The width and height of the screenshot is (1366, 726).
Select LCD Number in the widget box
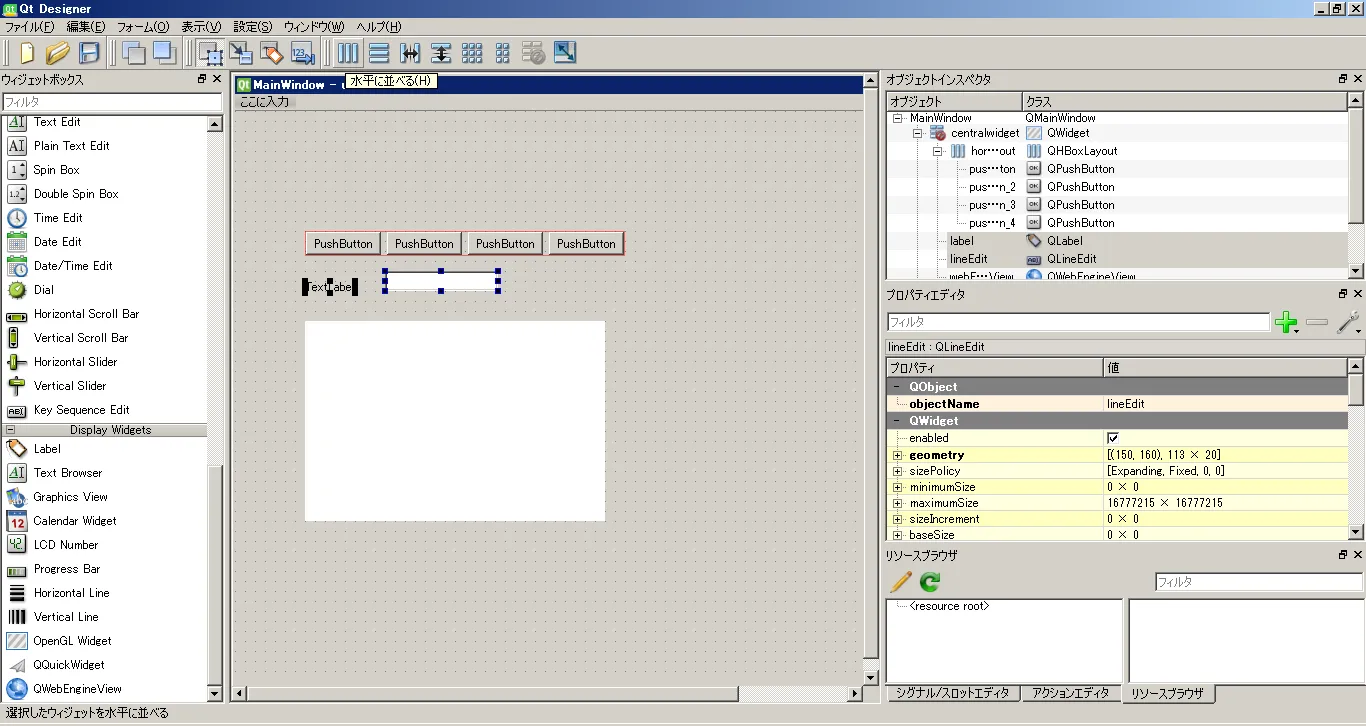(66, 545)
